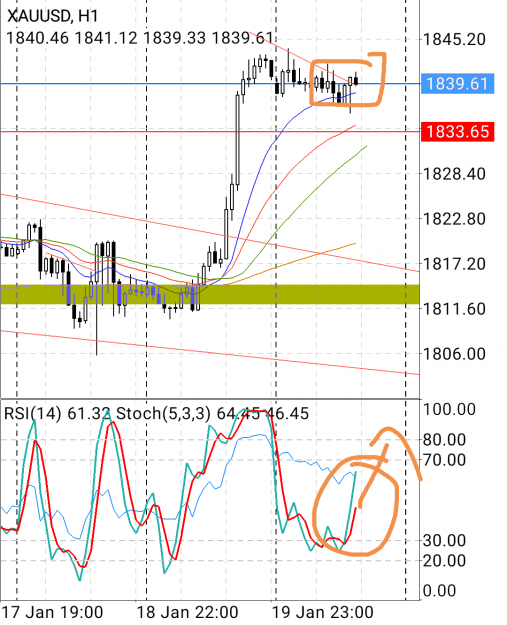Click the 30.00 oscillator scale label
The width and height of the screenshot is (507, 625).
[444, 541]
